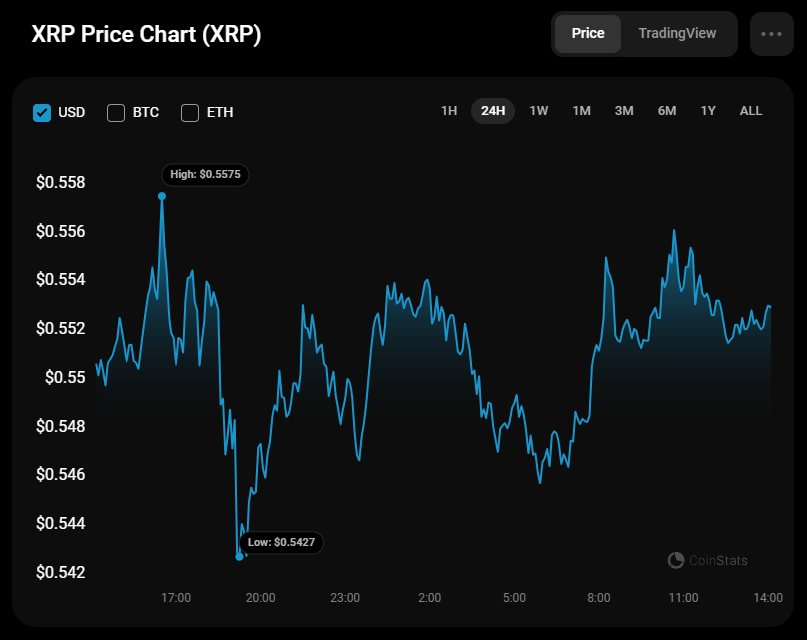This screenshot has width=807, height=640.
Task: Click the low price point dot
Action: click(239, 556)
